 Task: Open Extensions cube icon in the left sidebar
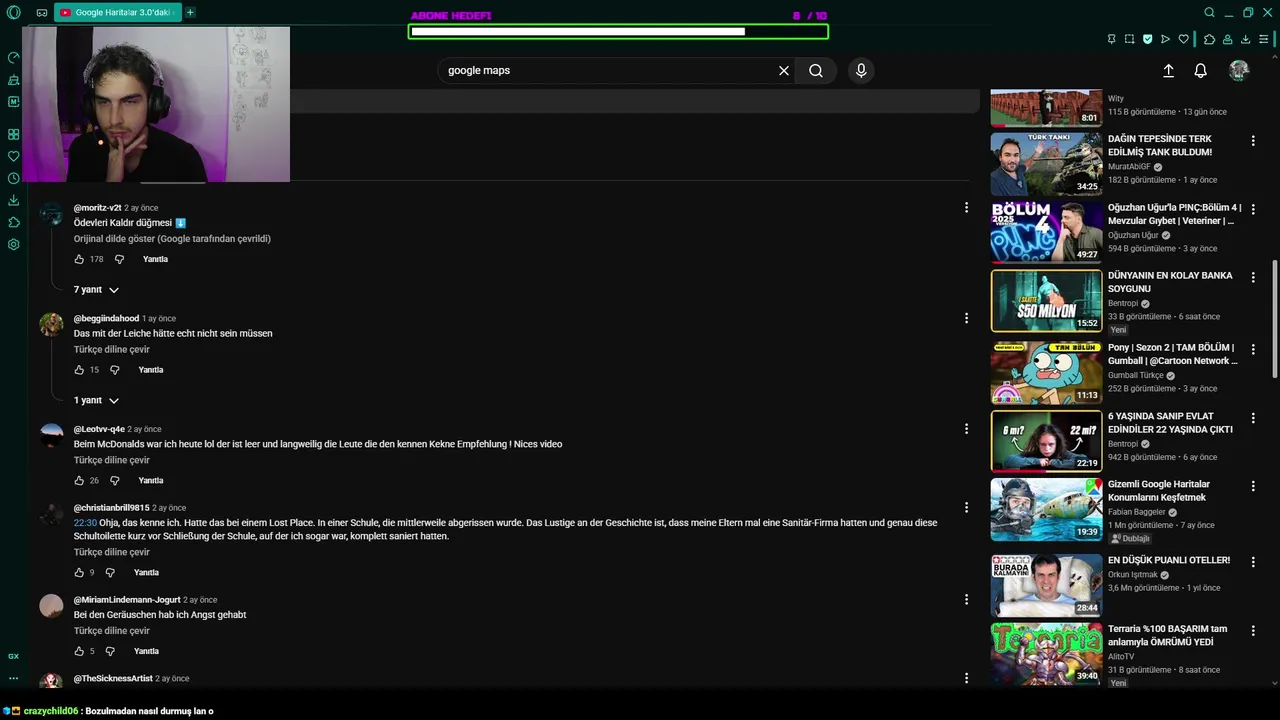pos(14,222)
